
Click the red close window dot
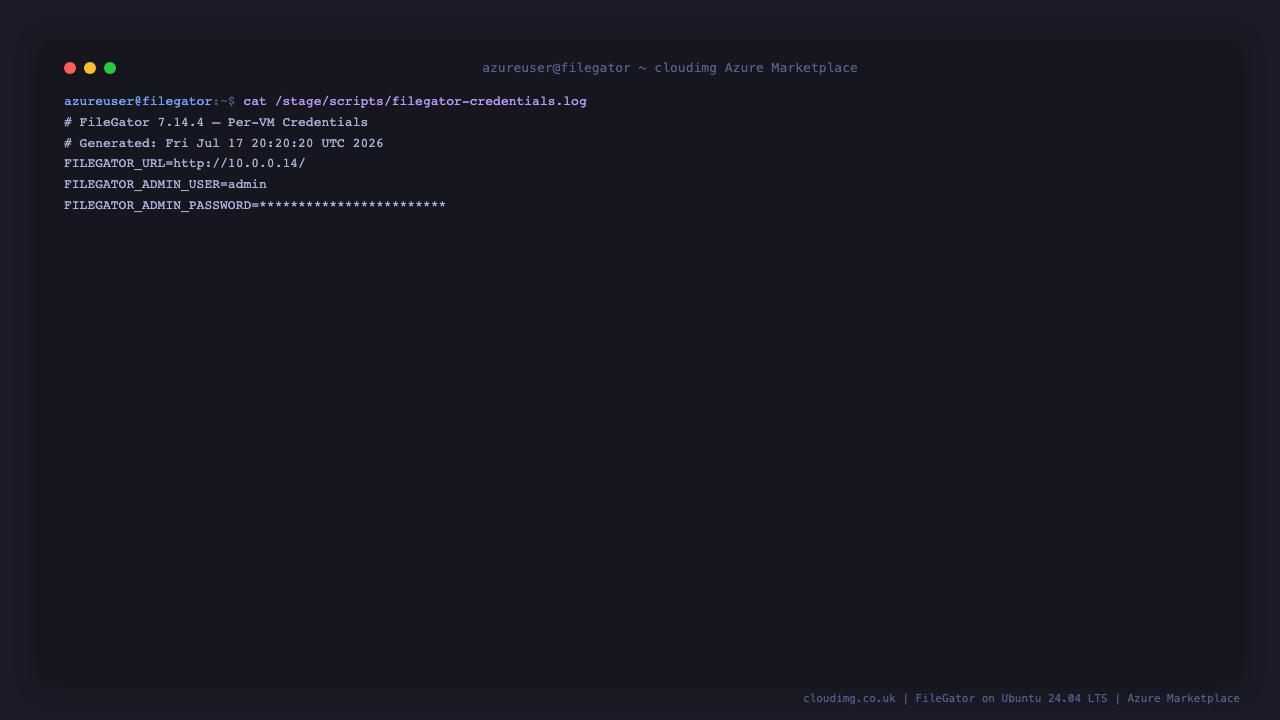pyautogui.click(x=70, y=68)
